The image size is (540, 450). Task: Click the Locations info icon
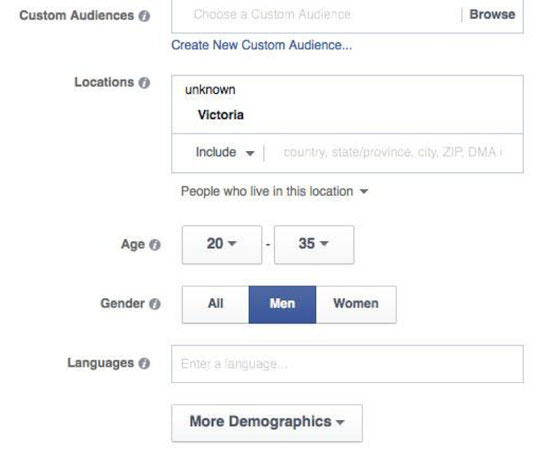pyautogui.click(x=144, y=83)
